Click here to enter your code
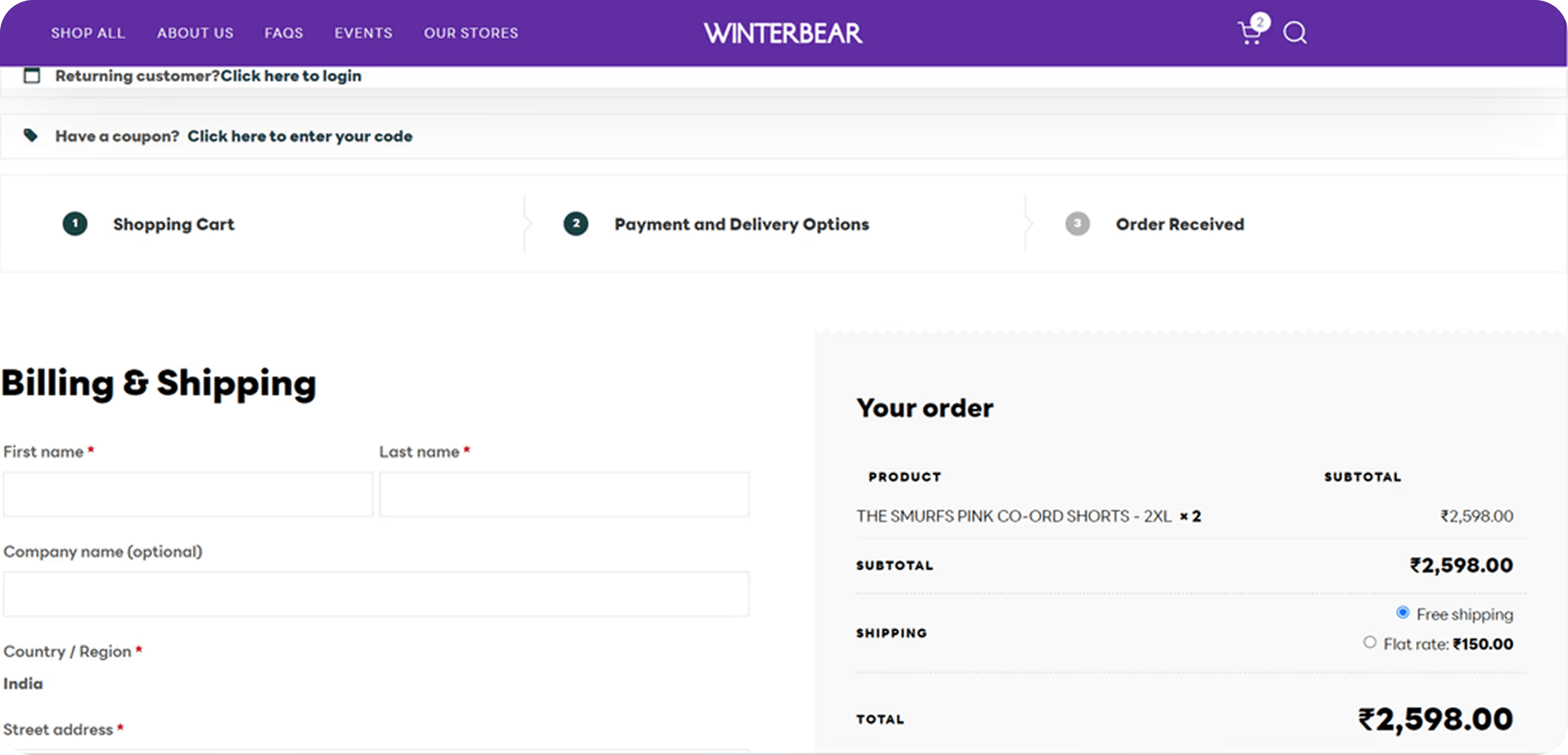Screen dimensions: 1568x755 pos(300,136)
